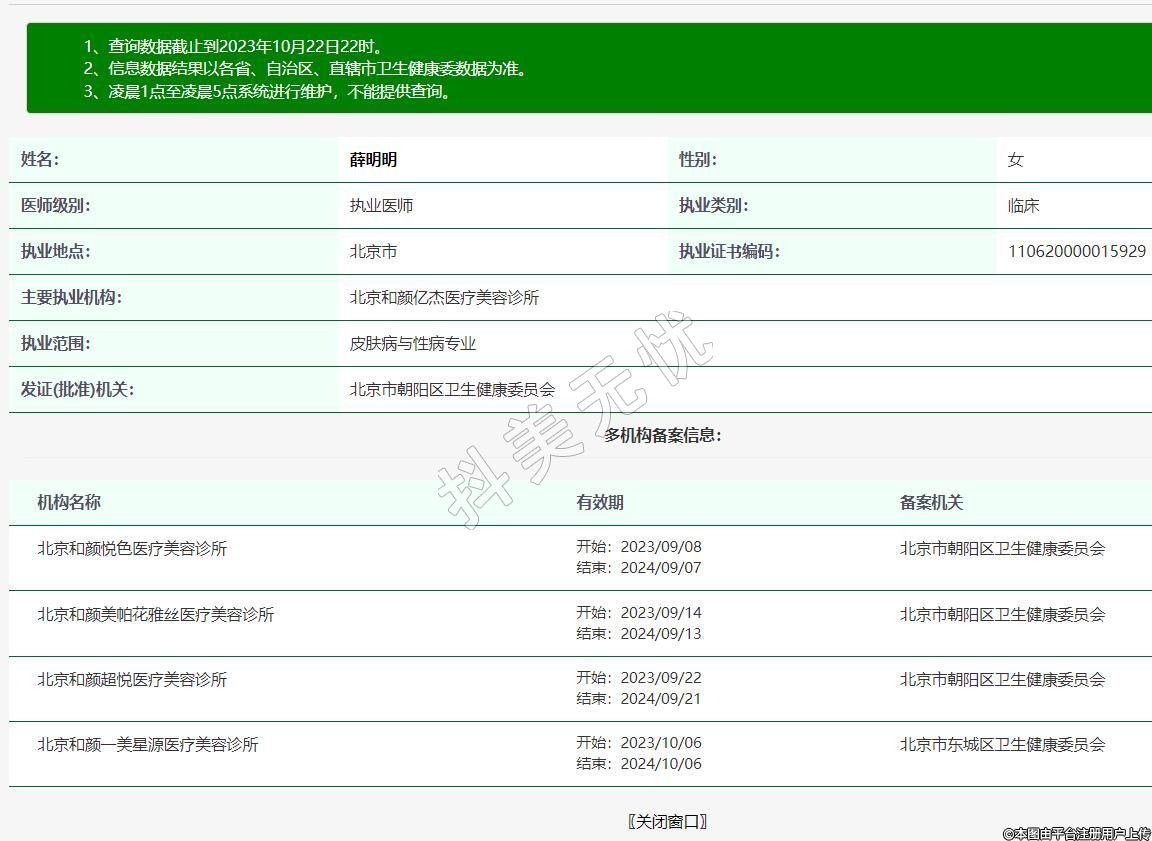This screenshot has width=1152, height=841.
Task: Click 北京和颜亿杰医疗美容诊所 main institution text
Action: pos(444,298)
